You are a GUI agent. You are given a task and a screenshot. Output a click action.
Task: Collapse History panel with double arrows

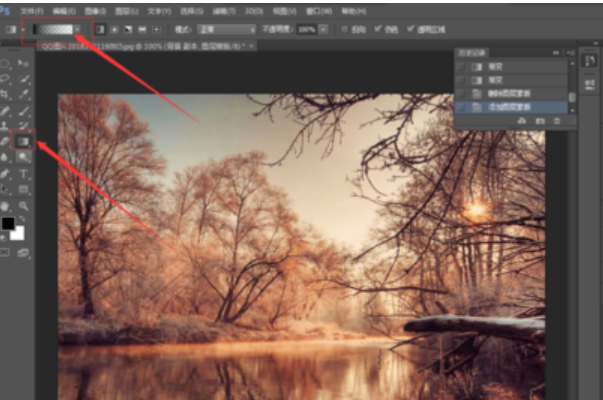pyautogui.click(x=556, y=53)
